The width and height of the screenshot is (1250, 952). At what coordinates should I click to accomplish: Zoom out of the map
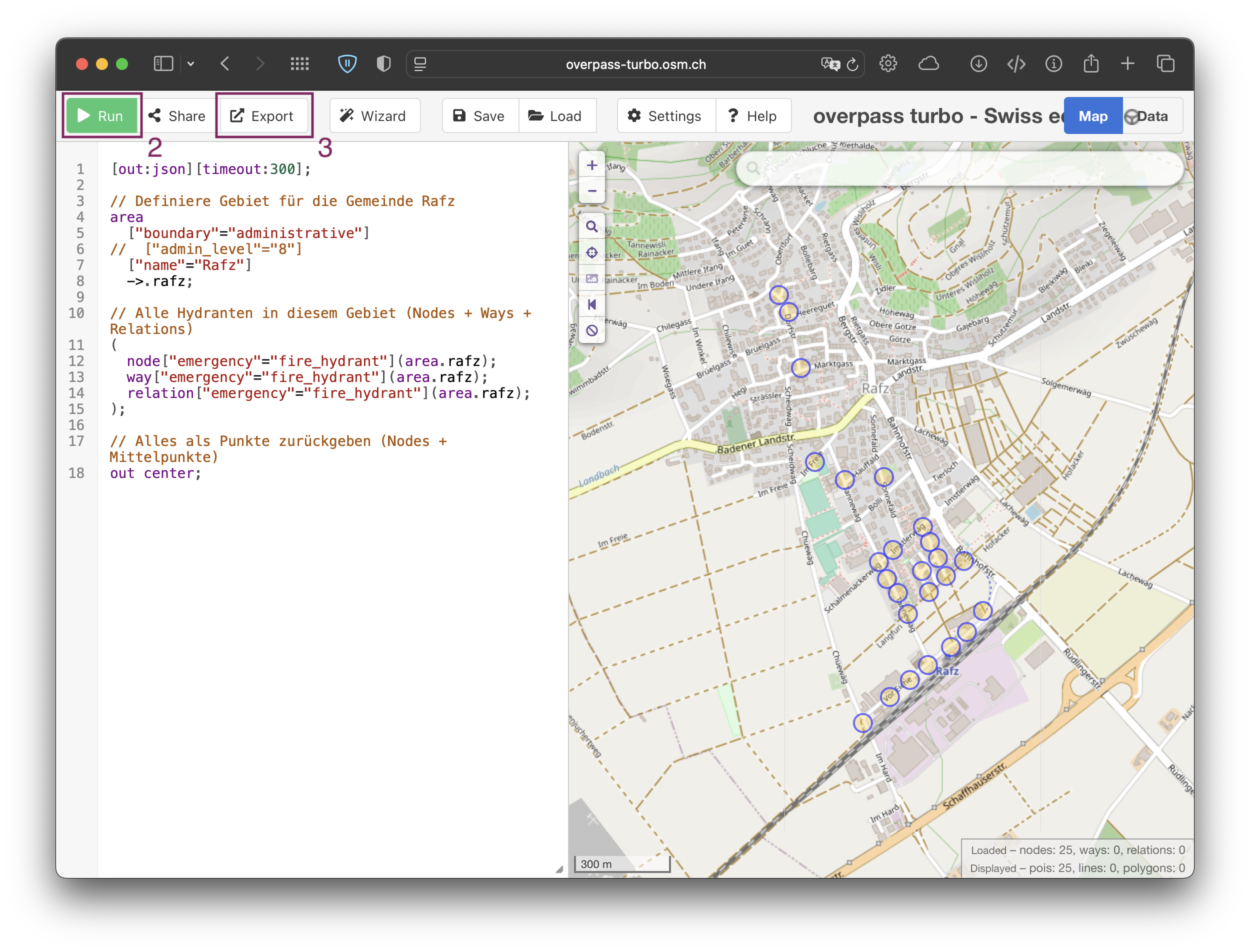click(x=591, y=191)
